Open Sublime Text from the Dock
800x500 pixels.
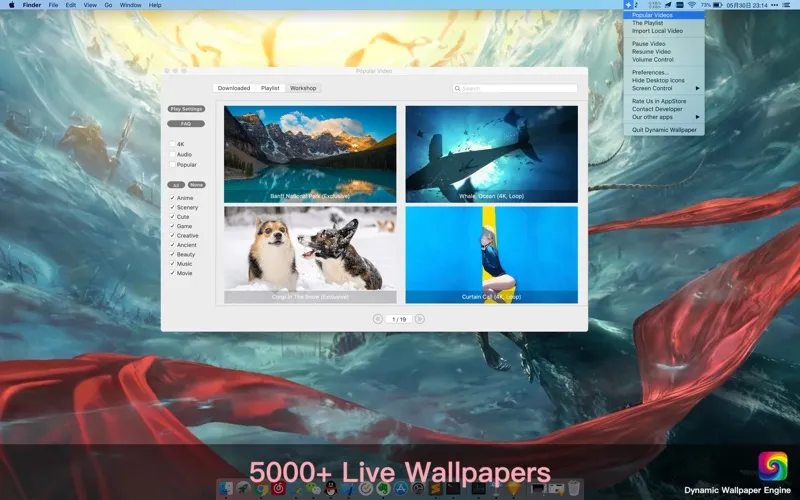click(x=435, y=489)
